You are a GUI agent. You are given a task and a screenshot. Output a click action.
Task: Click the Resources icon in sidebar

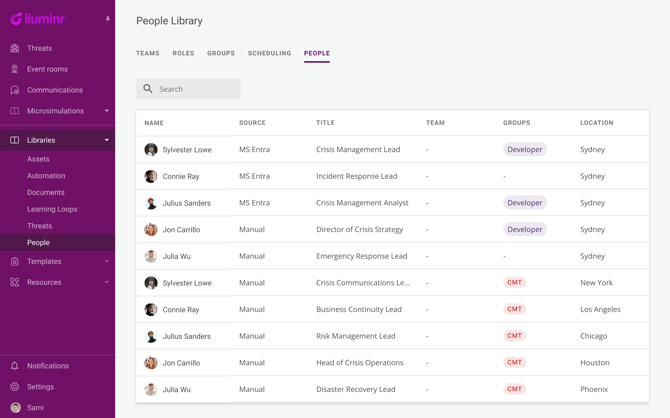tap(15, 282)
